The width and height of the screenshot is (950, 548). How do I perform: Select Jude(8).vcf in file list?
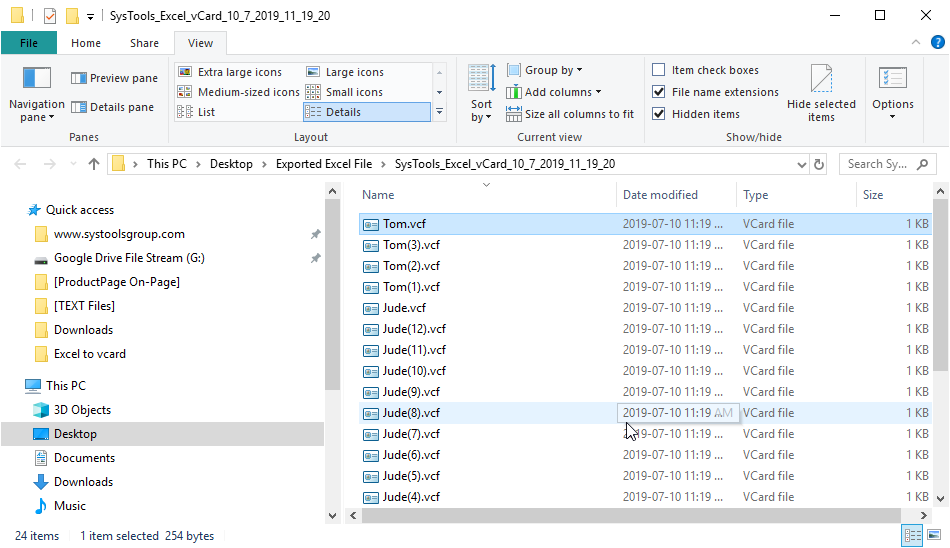coord(645,413)
